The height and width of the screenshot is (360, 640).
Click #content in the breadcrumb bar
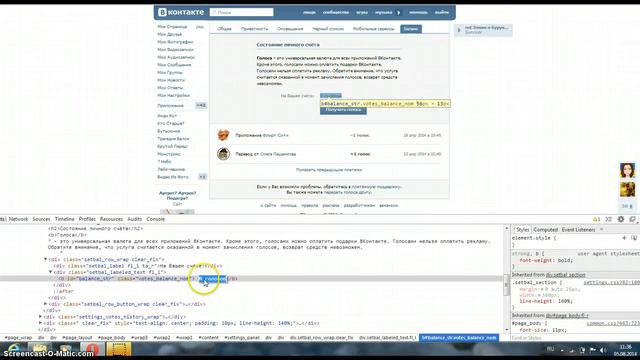[x=209, y=338]
